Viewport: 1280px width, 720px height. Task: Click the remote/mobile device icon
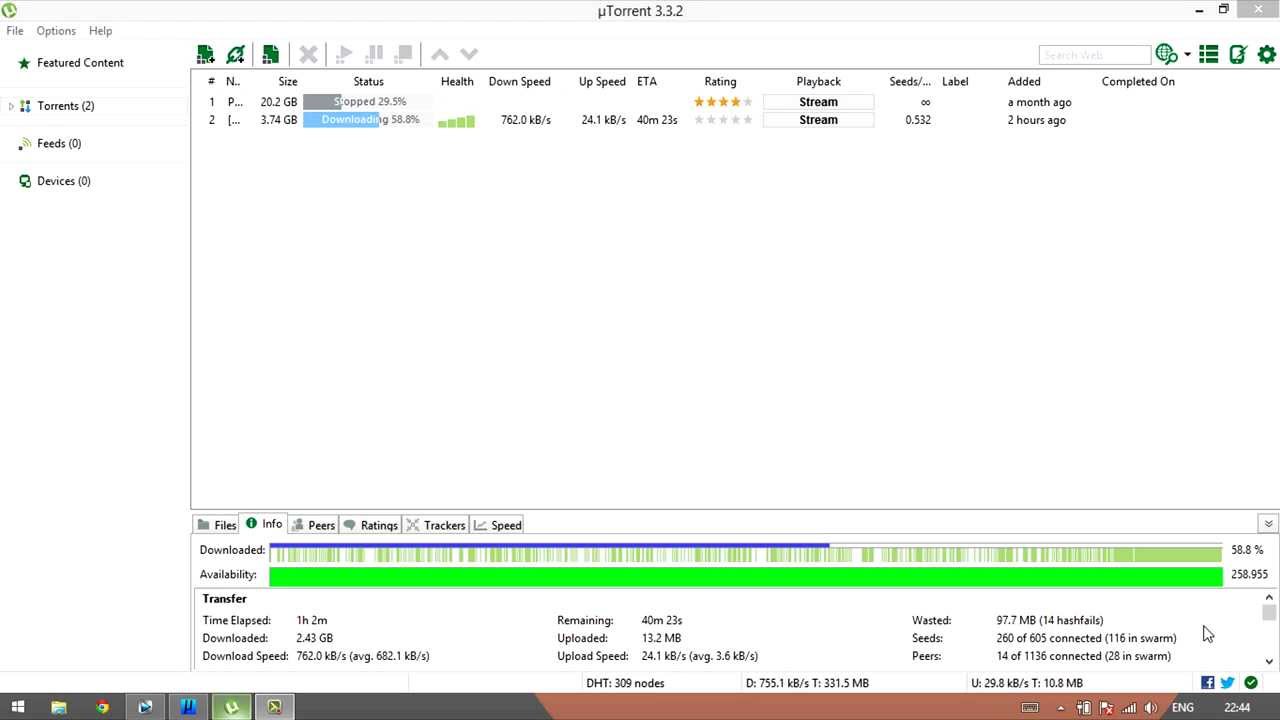click(x=1238, y=55)
